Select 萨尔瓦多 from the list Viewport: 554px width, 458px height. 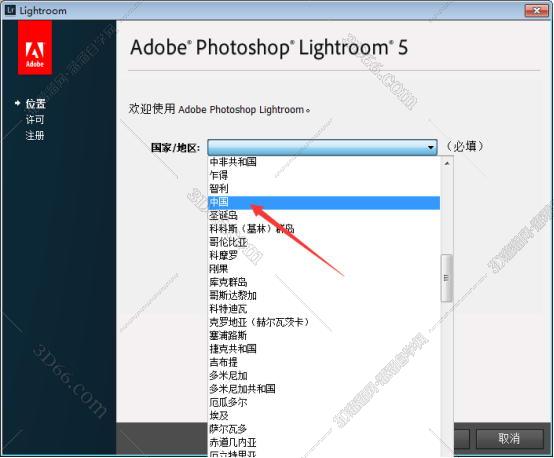click(324, 429)
